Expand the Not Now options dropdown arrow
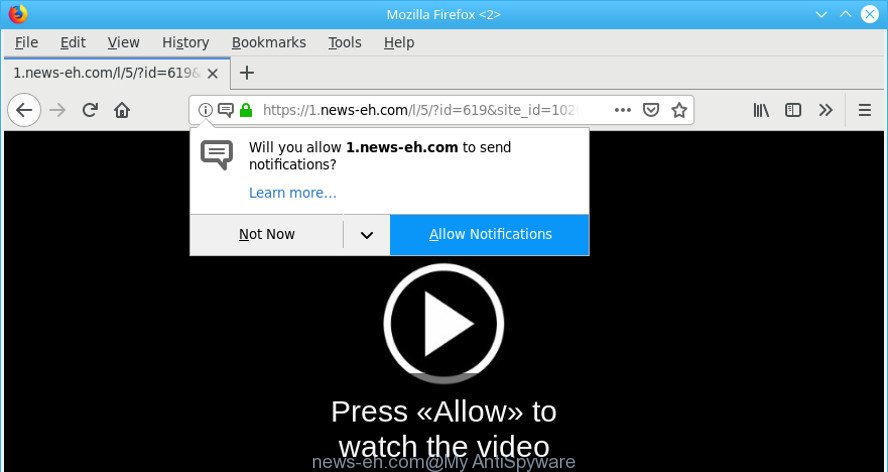The width and height of the screenshot is (888, 472). (367, 235)
